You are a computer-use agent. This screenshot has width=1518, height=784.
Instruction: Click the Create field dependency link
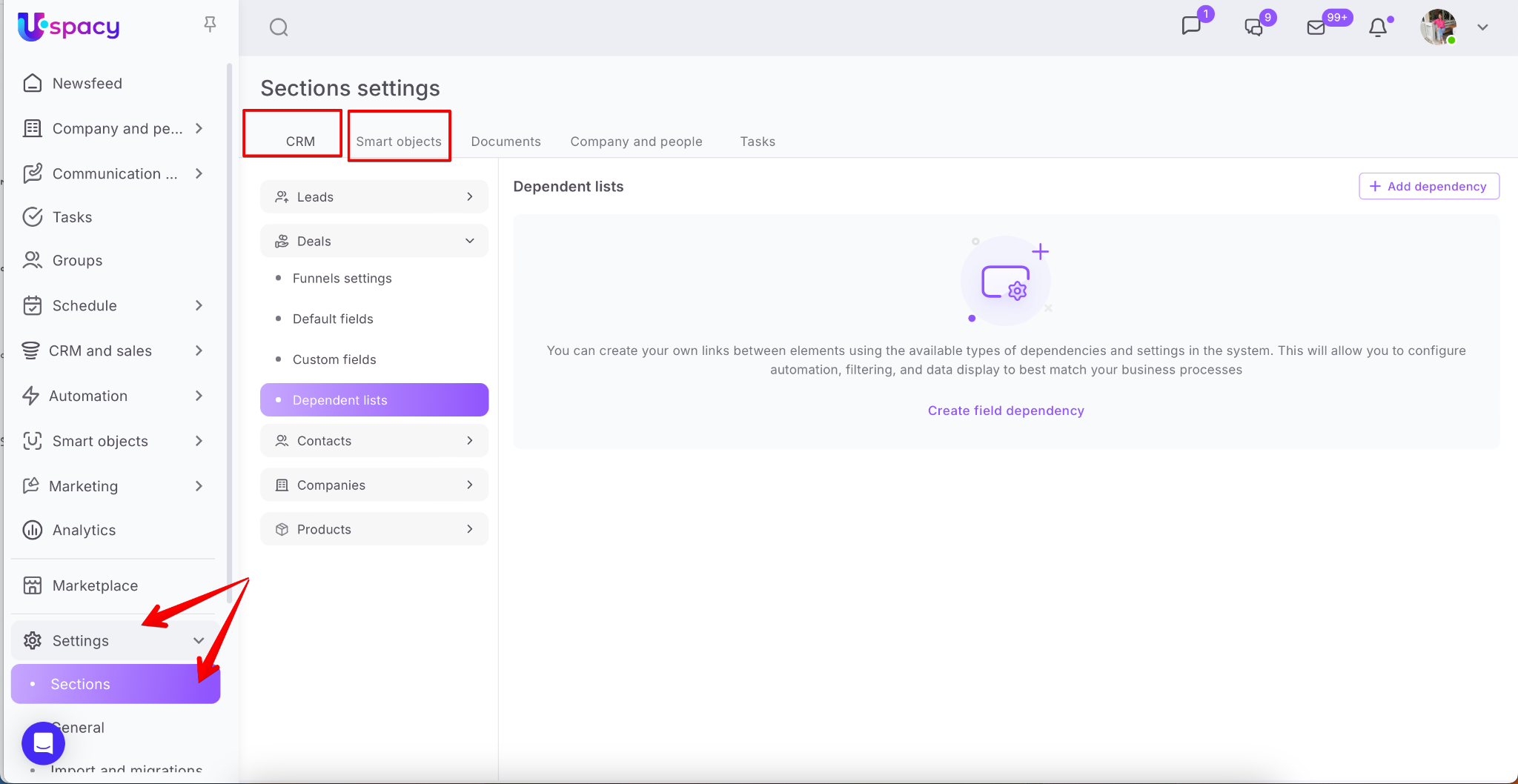pos(1006,411)
